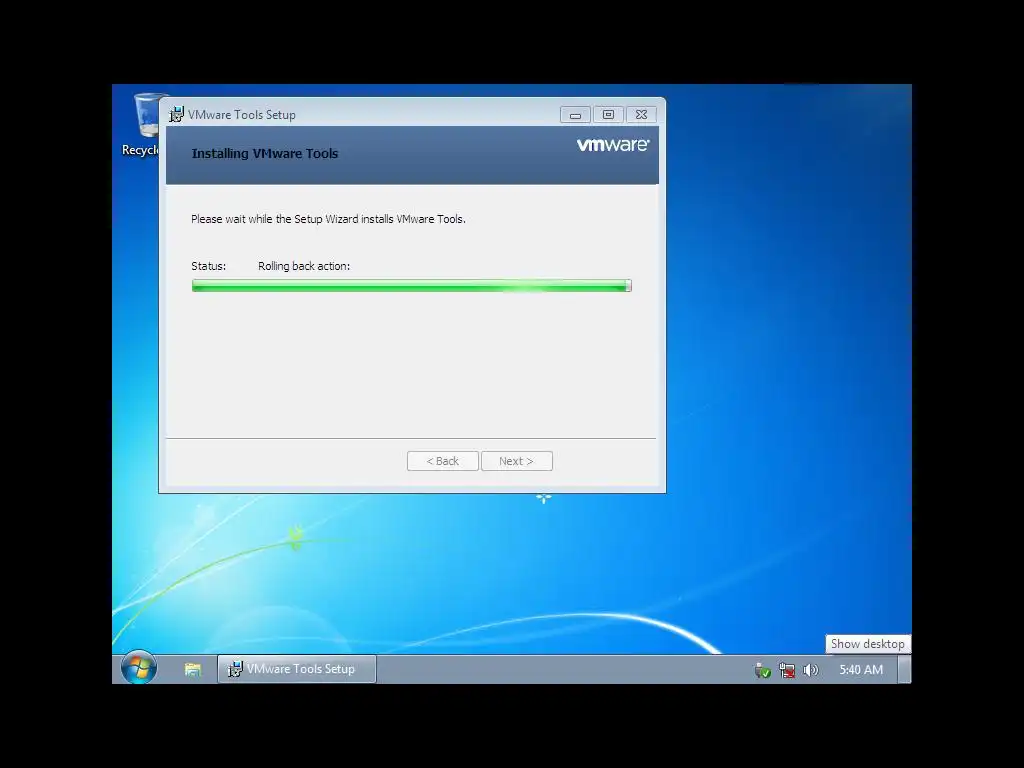
Task: Select the VMware Tools Setup taskbar button
Action: pyautogui.click(x=296, y=669)
